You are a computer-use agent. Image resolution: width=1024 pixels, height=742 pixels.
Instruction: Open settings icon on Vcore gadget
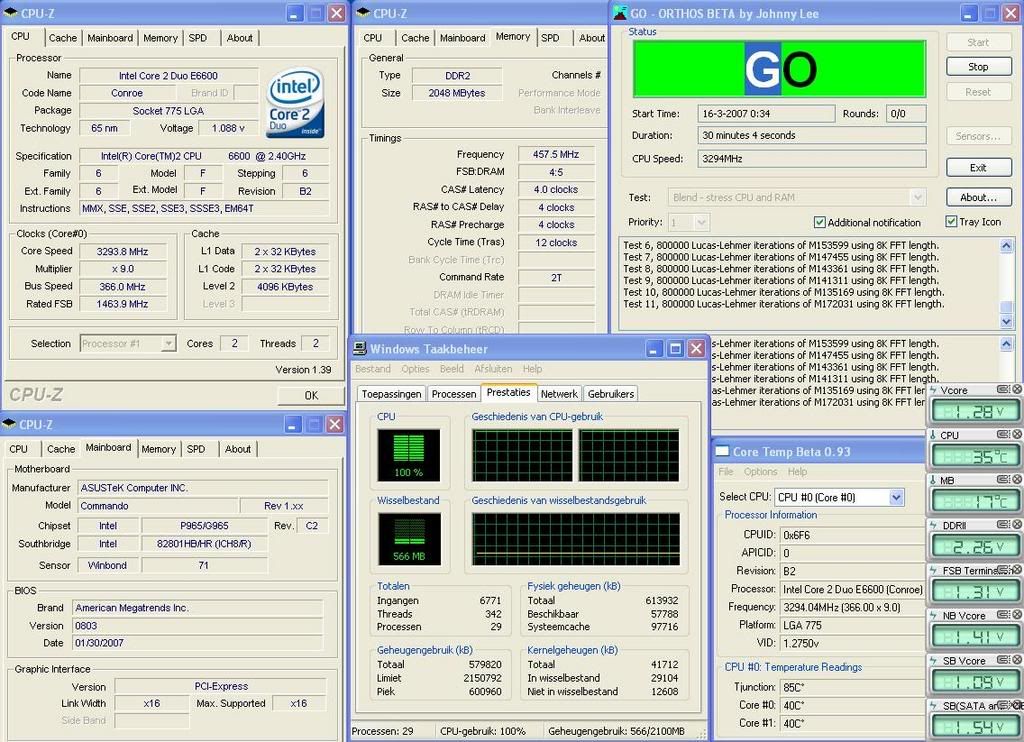tap(1004, 389)
